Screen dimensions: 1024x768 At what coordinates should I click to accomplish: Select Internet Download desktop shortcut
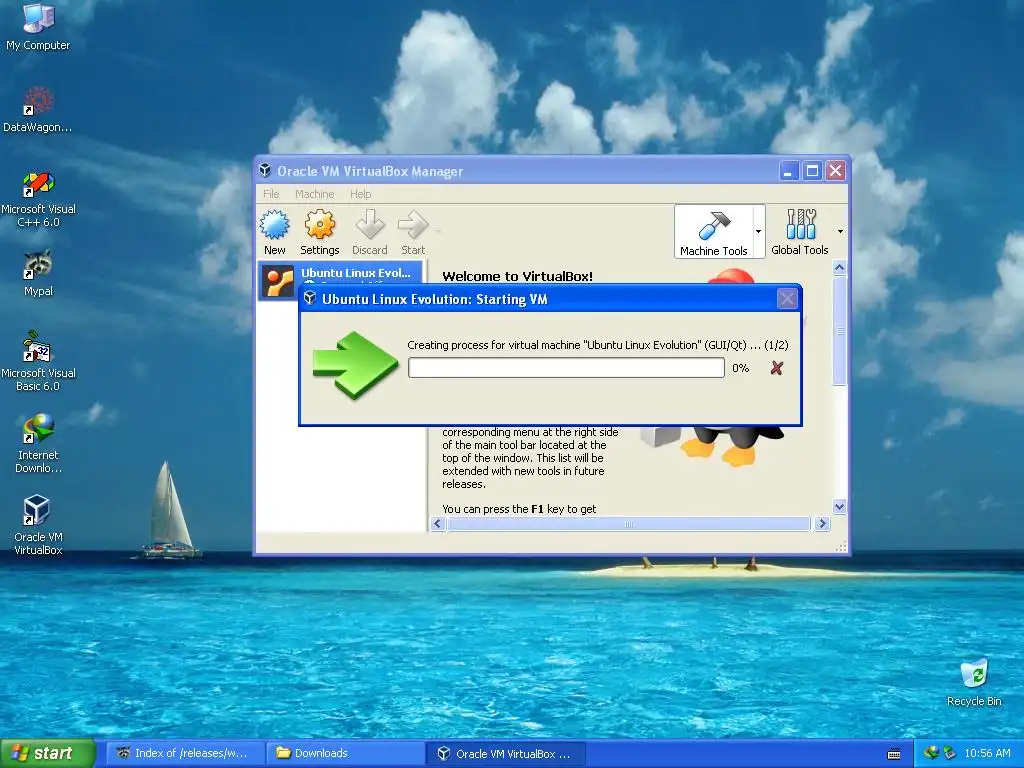pos(38,443)
